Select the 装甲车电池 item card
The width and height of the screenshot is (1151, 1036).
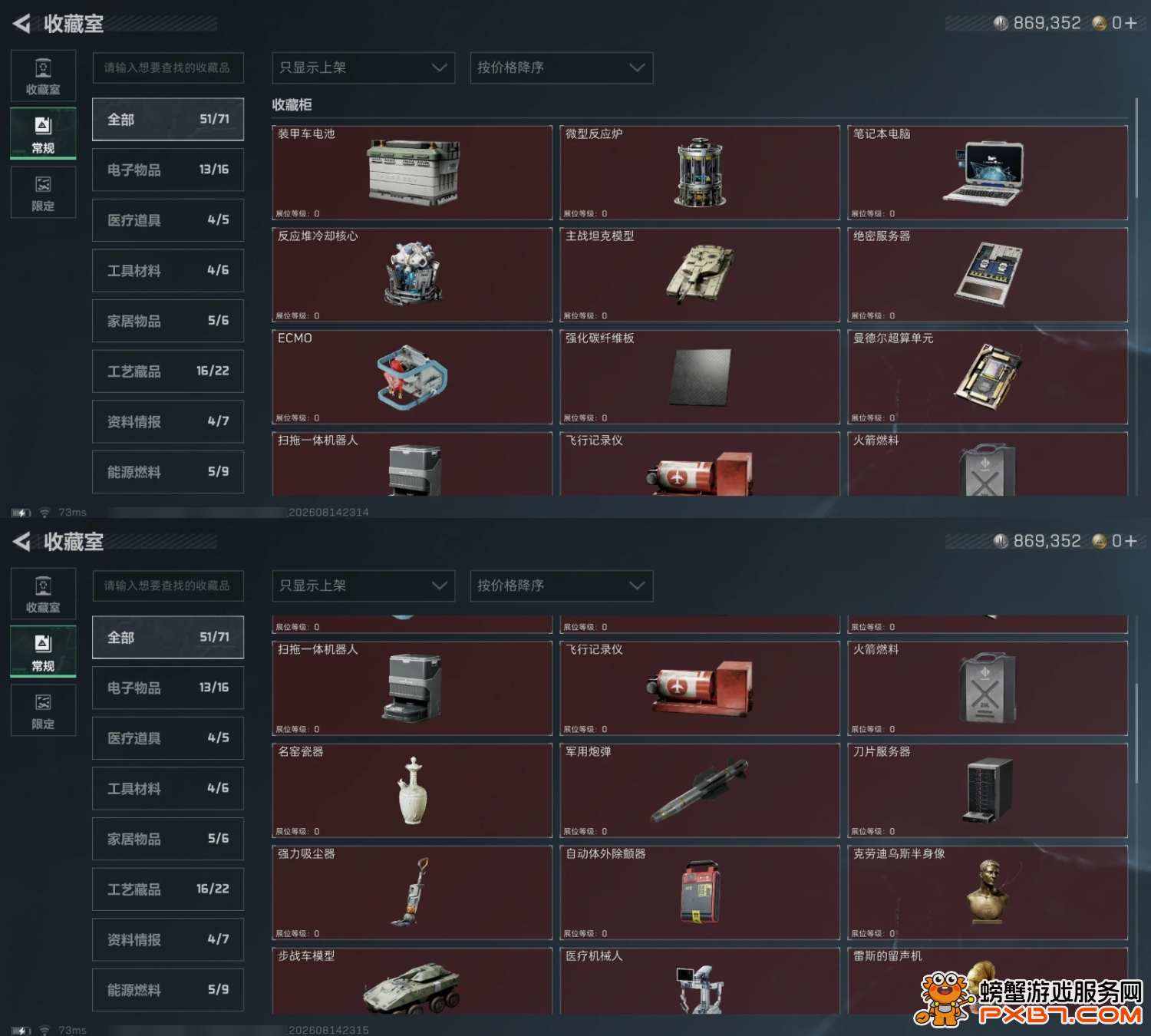point(412,173)
